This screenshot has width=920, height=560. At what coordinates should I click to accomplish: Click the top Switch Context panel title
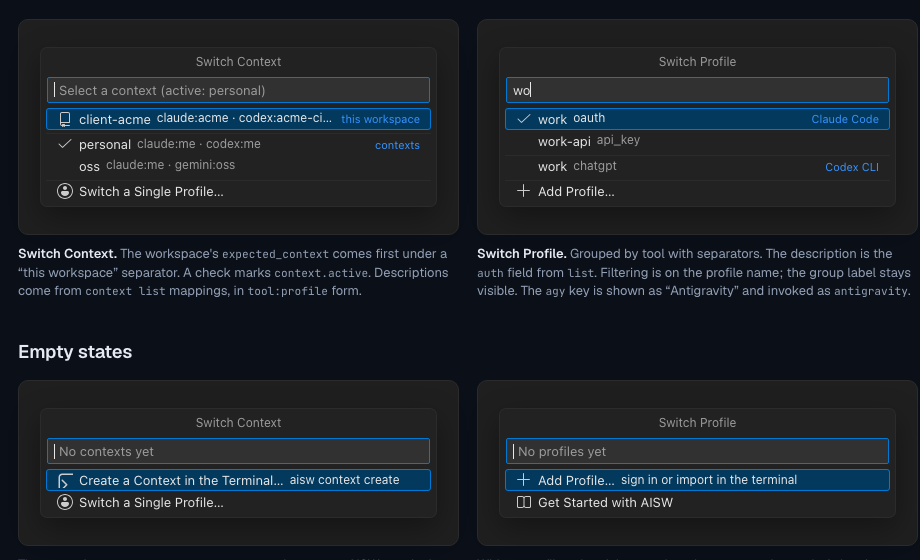click(x=238, y=62)
